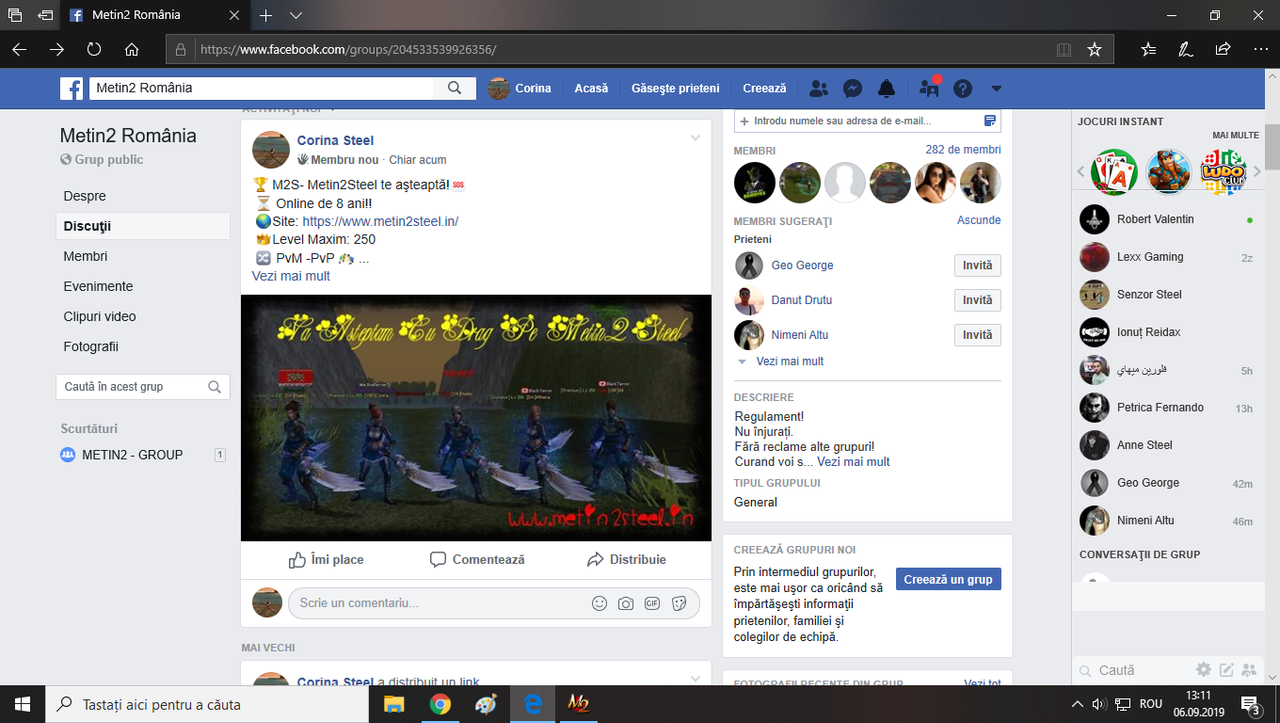Open the 282 de membri link
Viewport: 1280px width, 723px height.
[x=963, y=150]
